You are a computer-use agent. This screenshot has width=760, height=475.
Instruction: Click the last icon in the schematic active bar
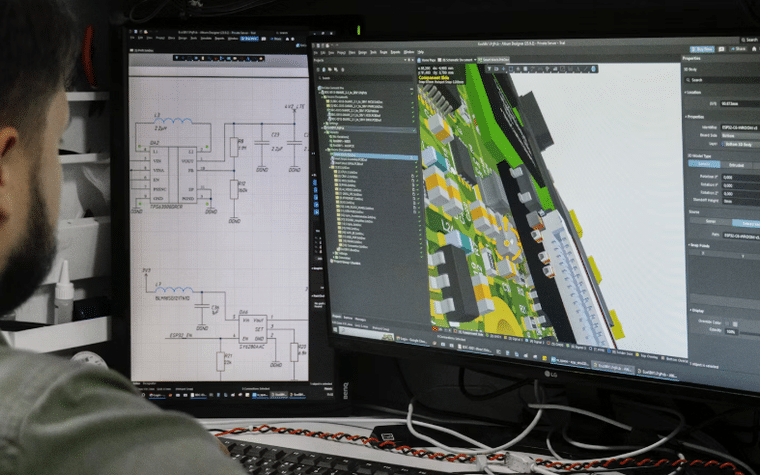coord(261,58)
